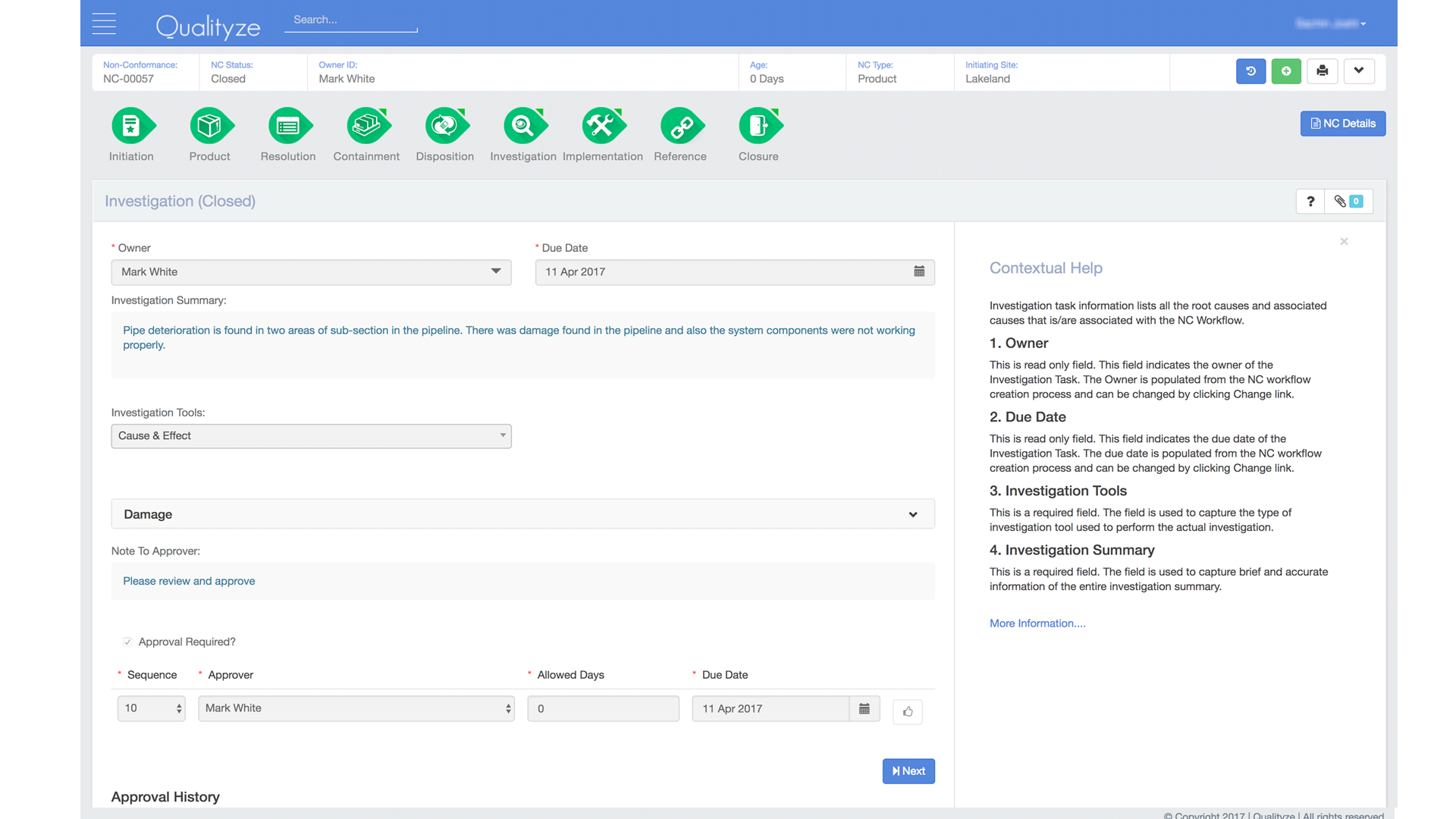This screenshot has width=1456, height=819.
Task: Go to the Disposition step icon
Action: click(x=445, y=126)
